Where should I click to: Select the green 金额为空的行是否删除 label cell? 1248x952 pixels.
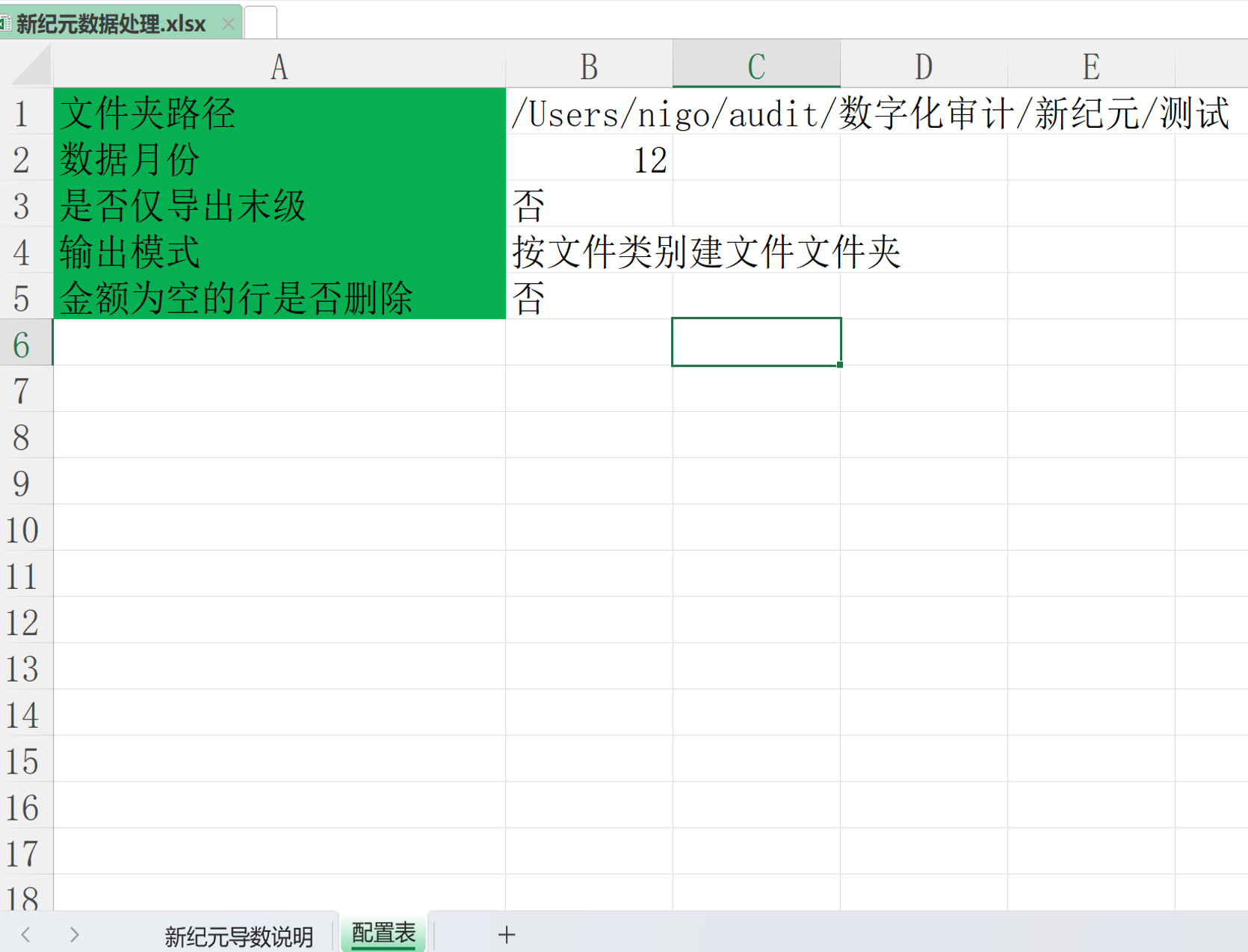(279, 298)
